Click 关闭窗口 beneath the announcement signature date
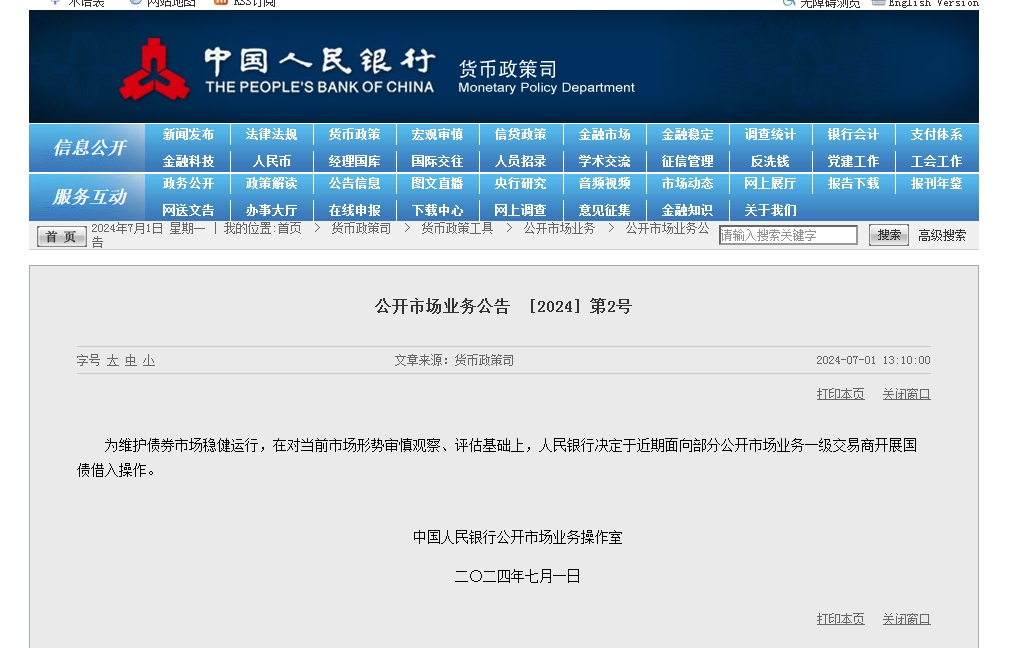Viewport: 1028px width, 648px height. coord(906,619)
